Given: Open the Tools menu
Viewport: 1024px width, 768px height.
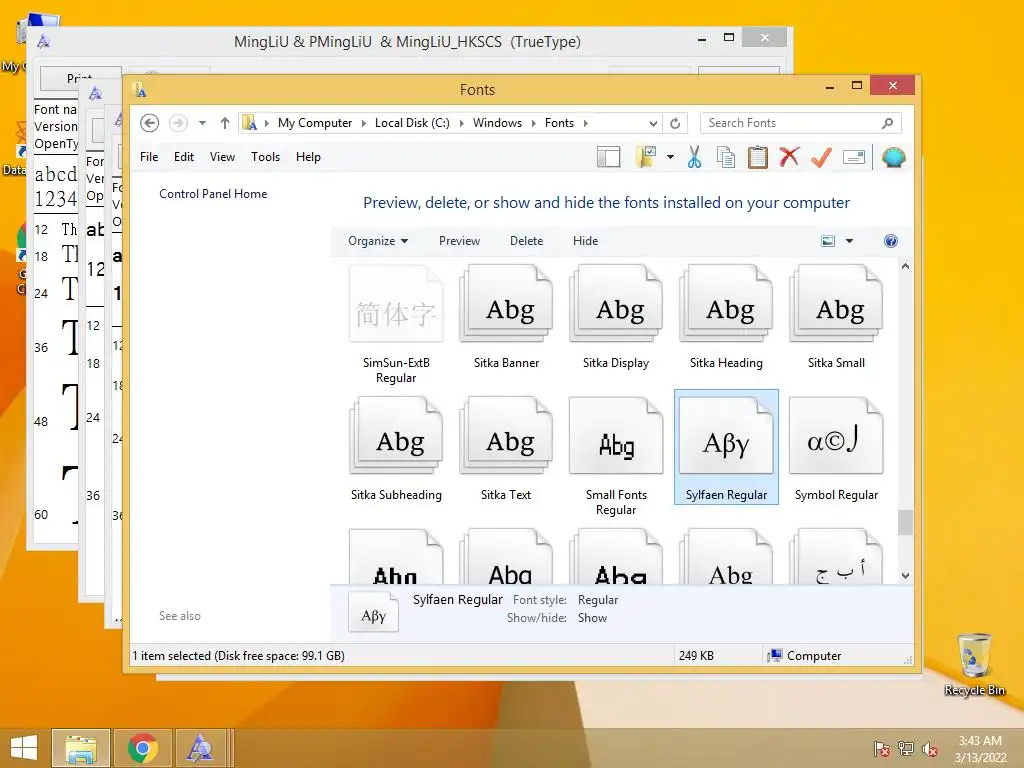Looking at the screenshot, I should (x=265, y=157).
